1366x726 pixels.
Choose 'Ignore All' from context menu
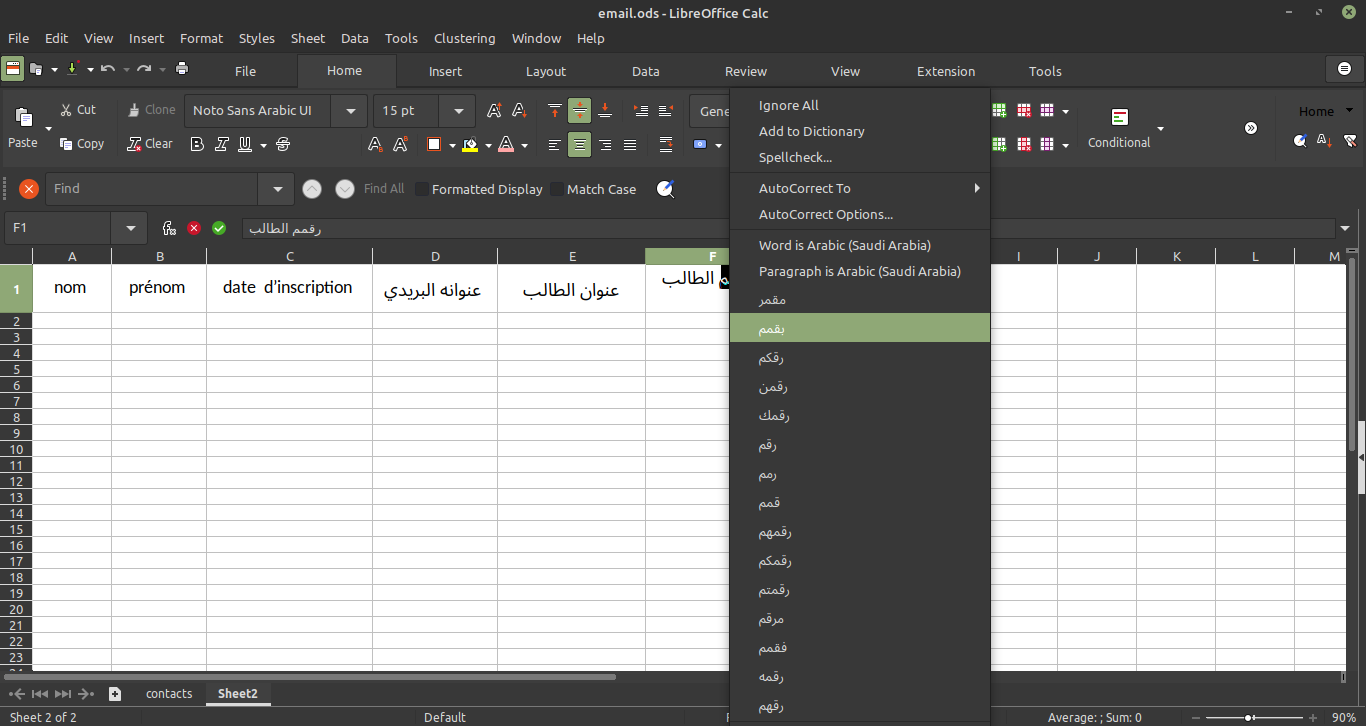coord(788,105)
